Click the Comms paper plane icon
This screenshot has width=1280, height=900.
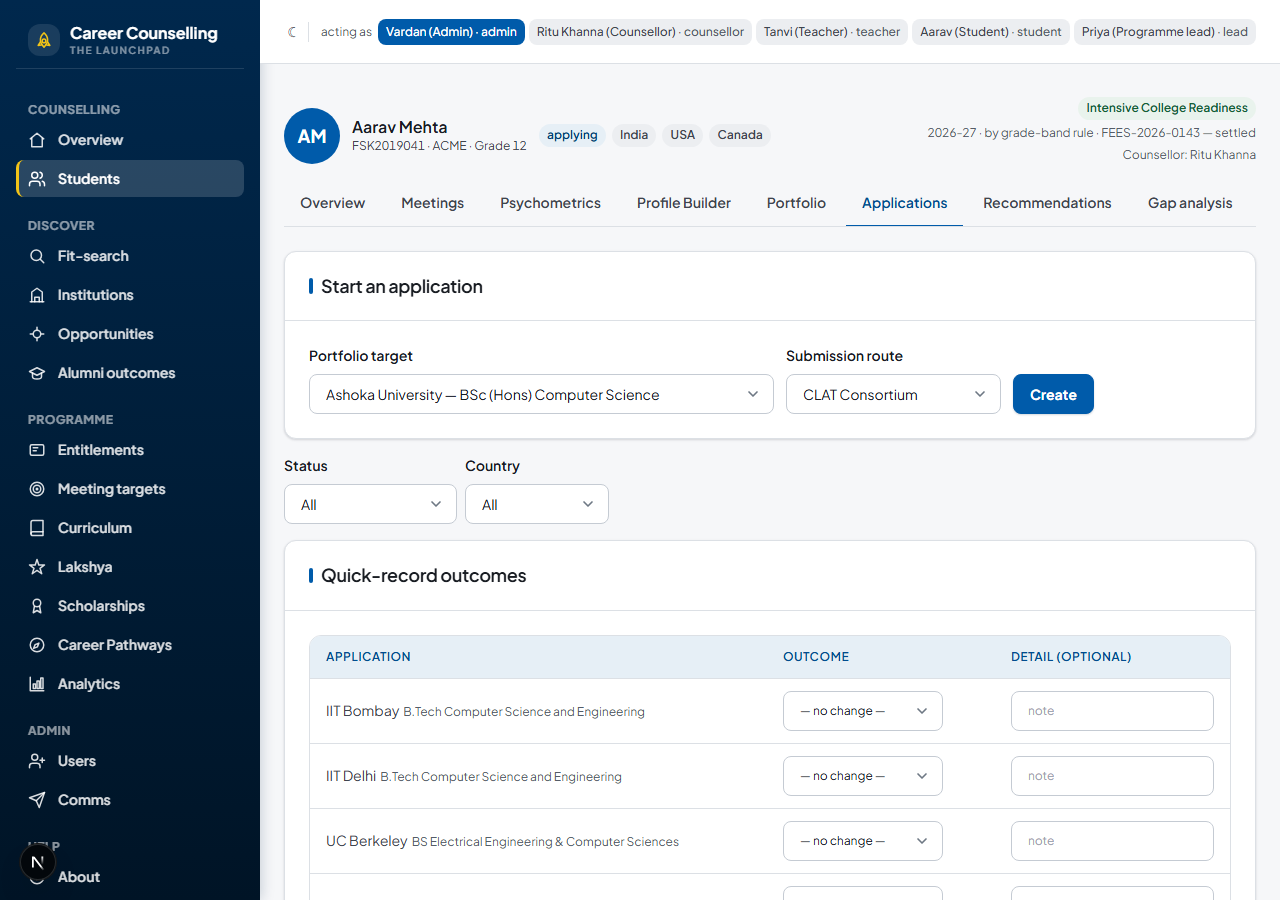pyautogui.click(x=37, y=800)
